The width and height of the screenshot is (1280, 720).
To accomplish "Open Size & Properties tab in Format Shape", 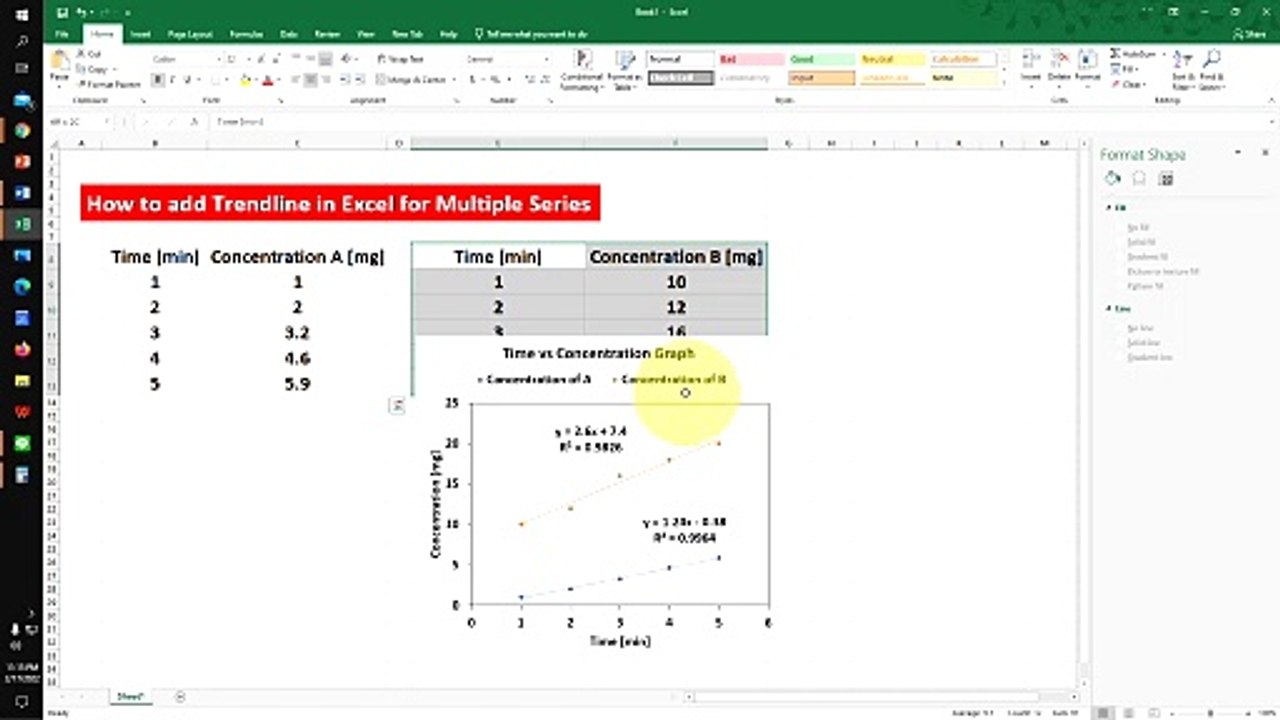I will point(1165,179).
